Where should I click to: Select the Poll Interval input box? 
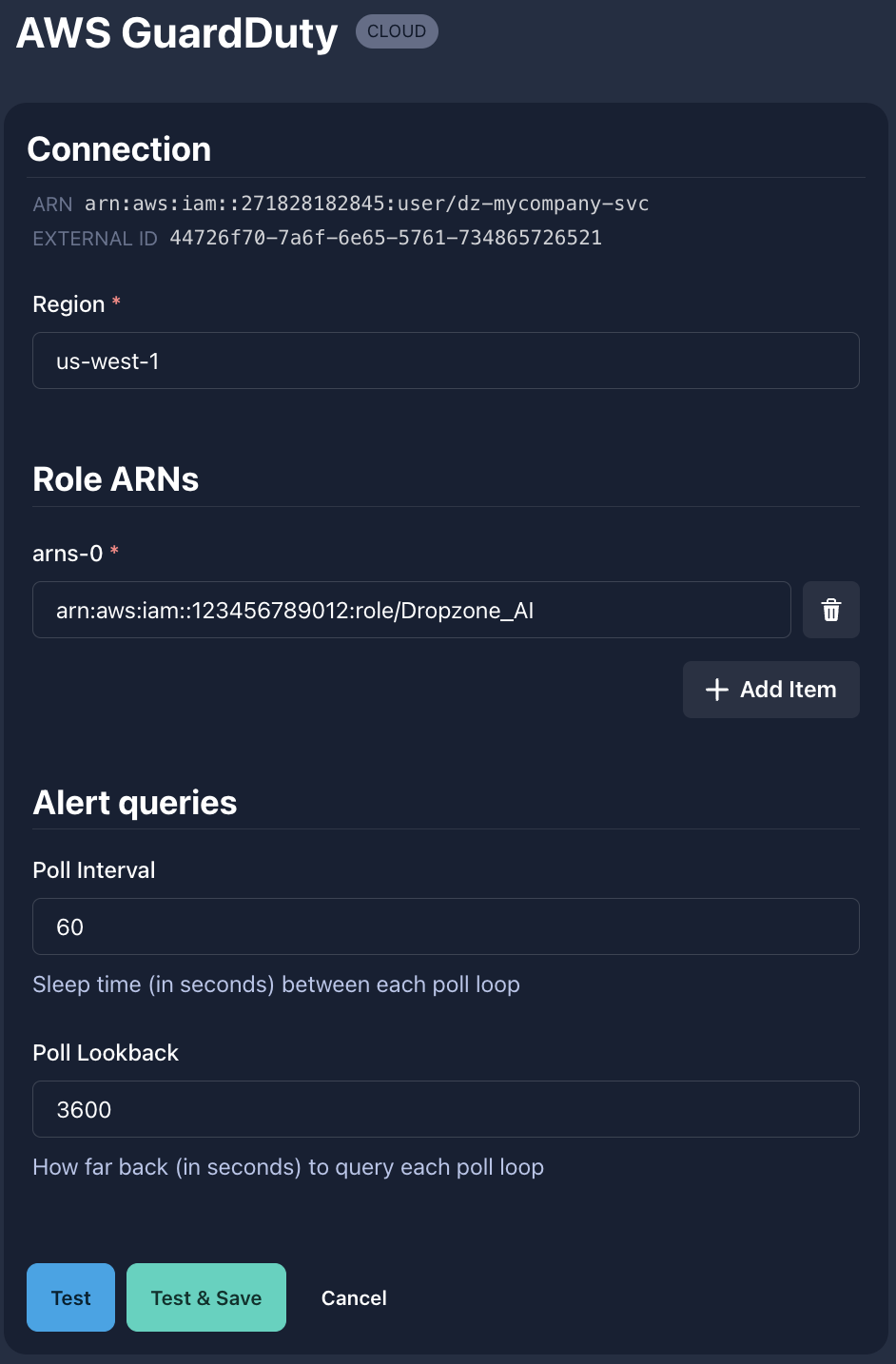tap(445, 926)
